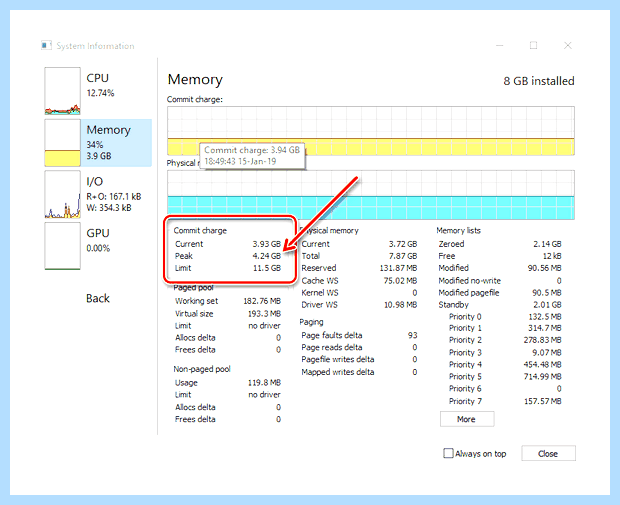The image size is (620, 505).
Task: Click the Cache WS value 75.02 MB
Action: click(400, 281)
